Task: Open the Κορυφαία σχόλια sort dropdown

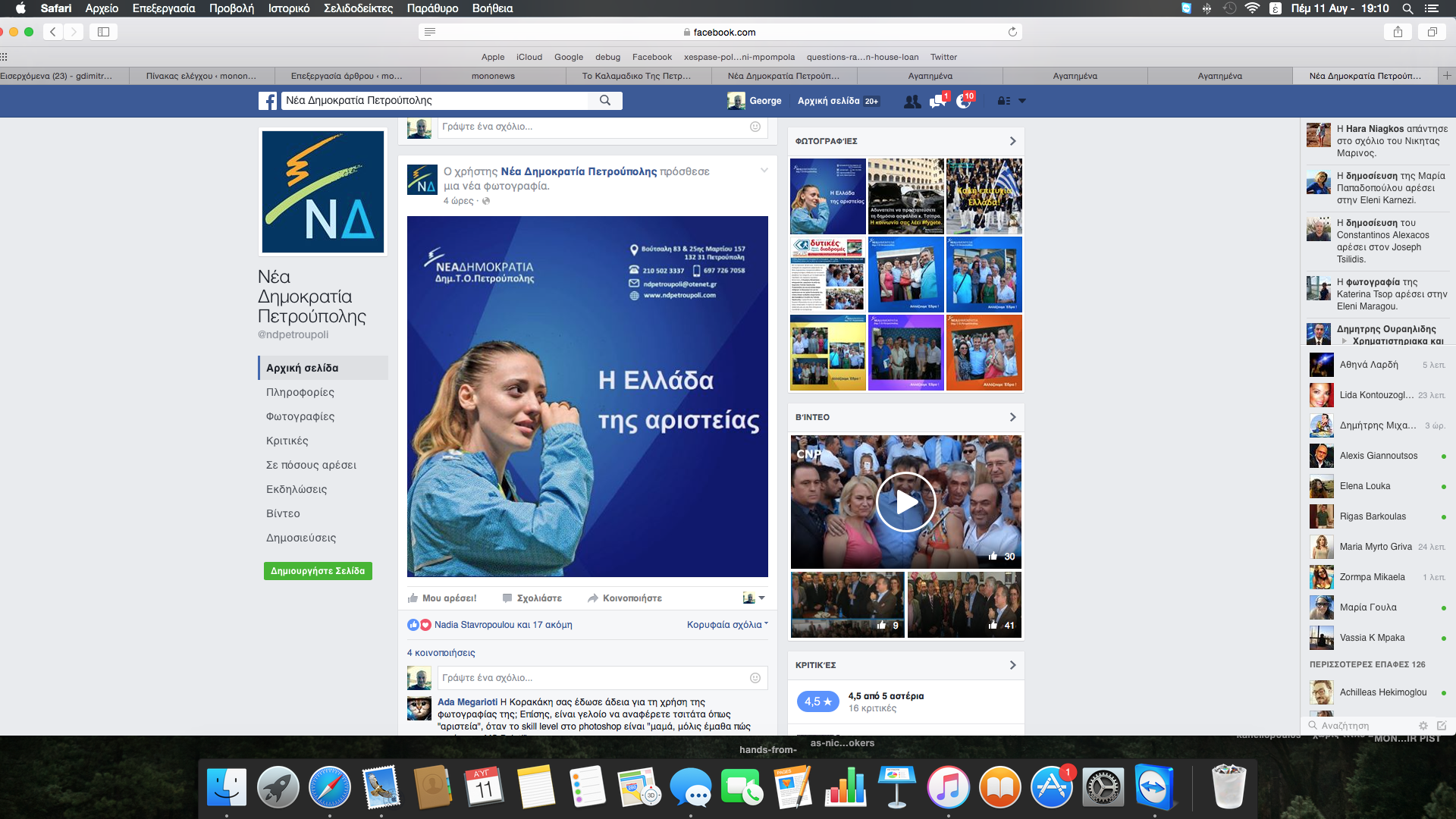Action: (x=727, y=625)
